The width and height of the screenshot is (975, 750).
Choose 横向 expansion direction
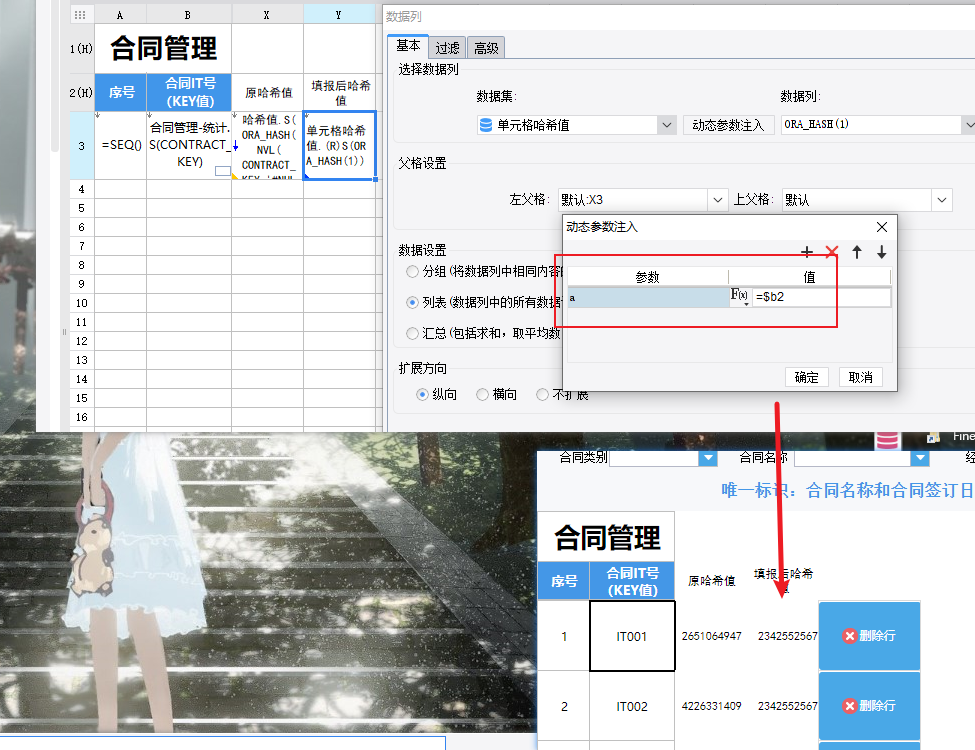coord(496,394)
